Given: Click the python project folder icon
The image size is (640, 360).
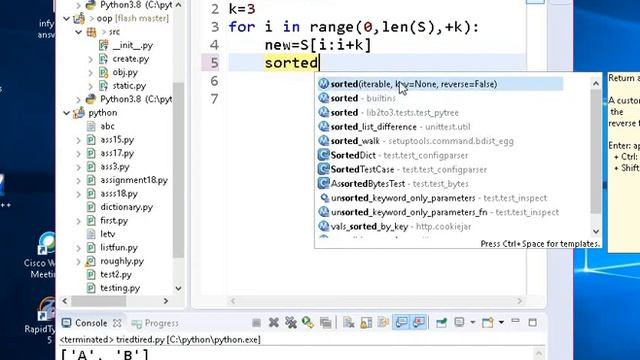Looking at the screenshot, I should coord(79,113).
